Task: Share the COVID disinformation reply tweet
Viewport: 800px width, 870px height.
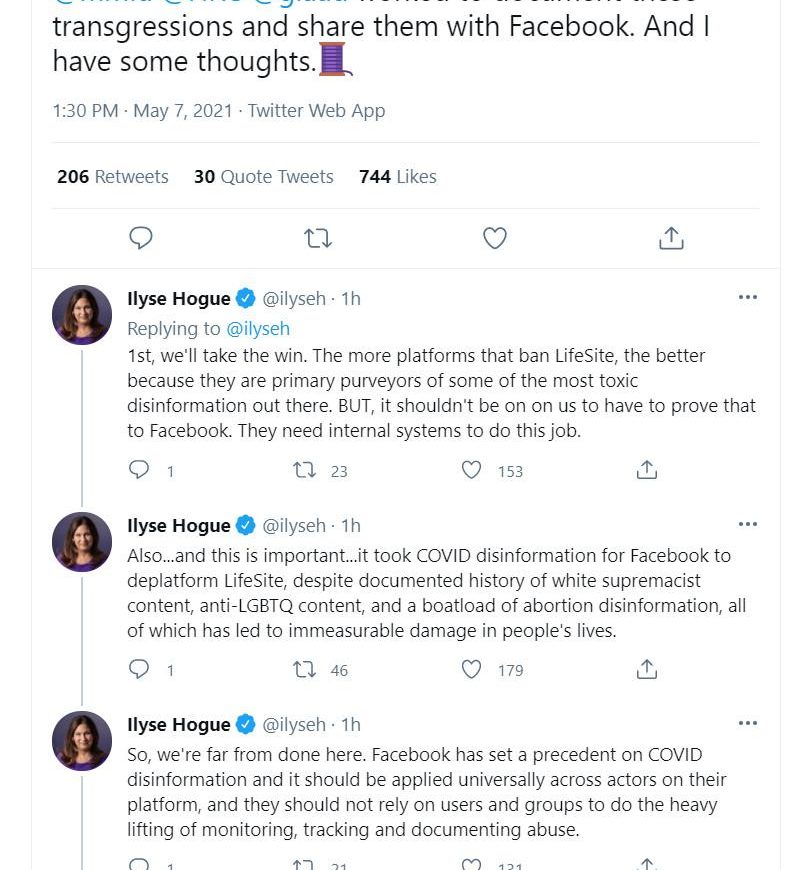Action: pyautogui.click(x=647, y=669)
